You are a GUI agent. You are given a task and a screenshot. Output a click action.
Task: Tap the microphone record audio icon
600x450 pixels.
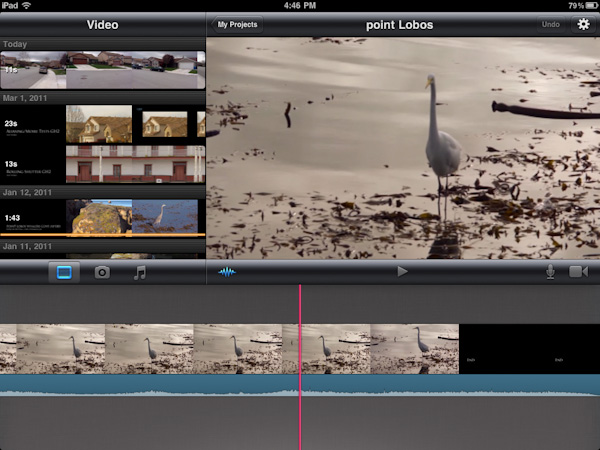(550, 272)
